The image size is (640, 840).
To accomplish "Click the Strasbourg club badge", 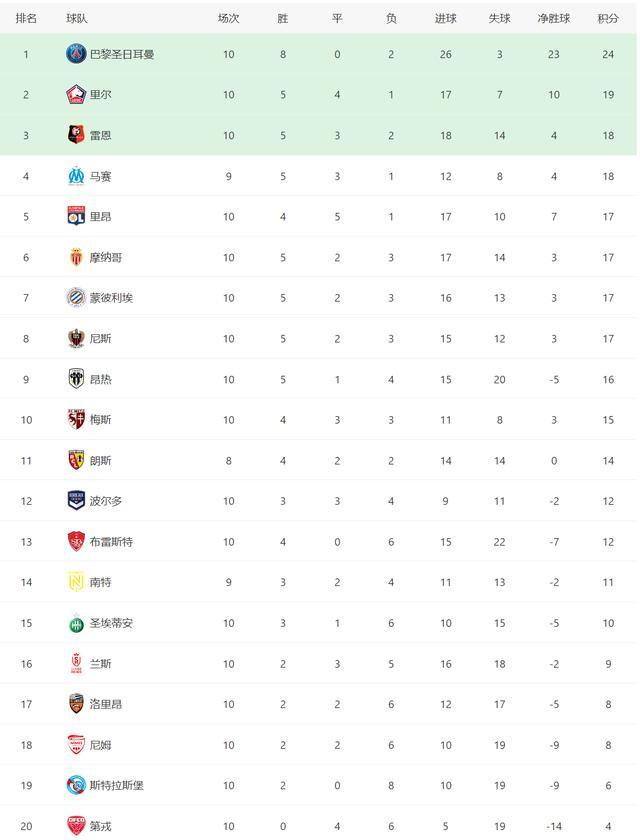I will pos(76,785).
